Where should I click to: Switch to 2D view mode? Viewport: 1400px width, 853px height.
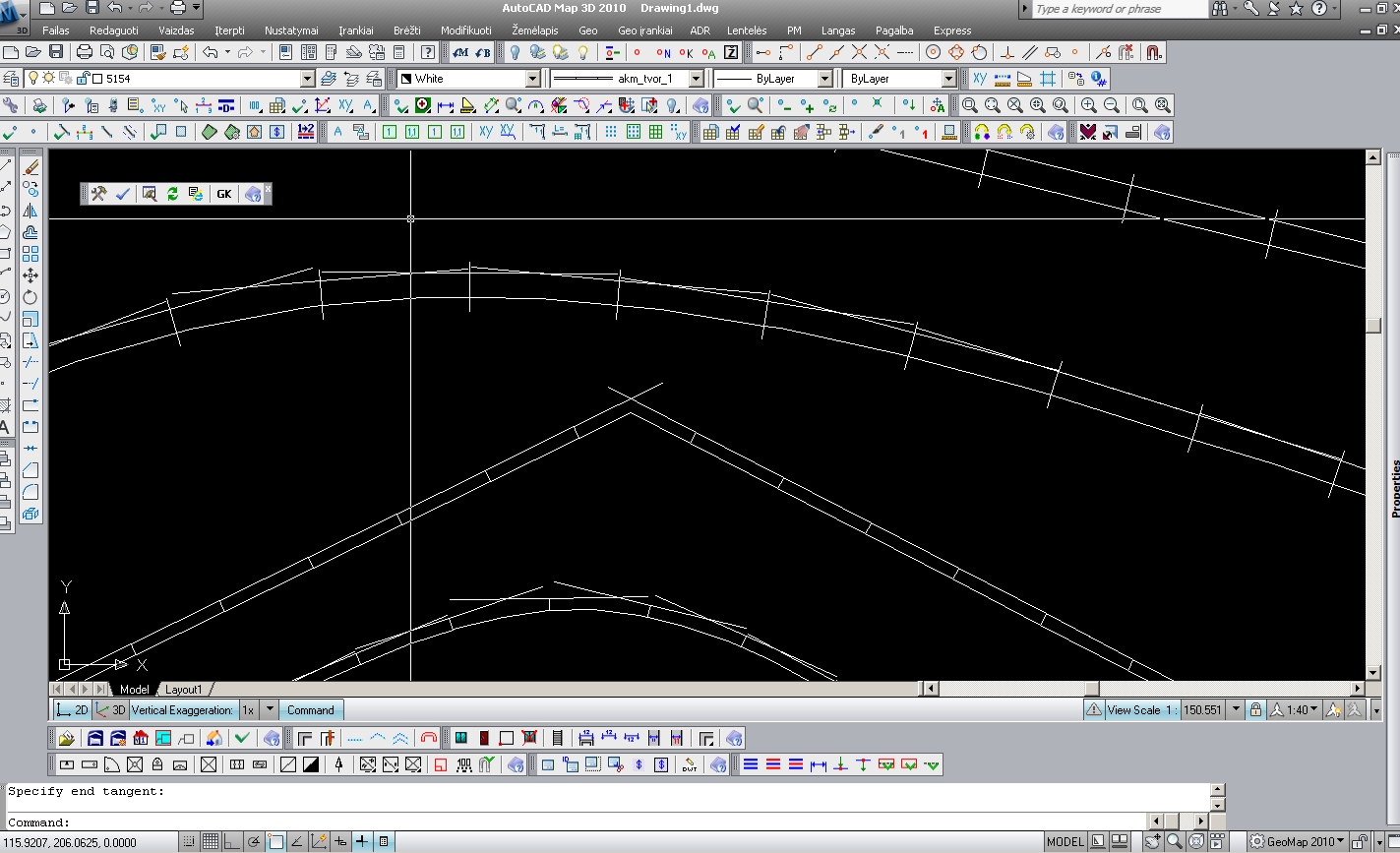coord(73,709)
